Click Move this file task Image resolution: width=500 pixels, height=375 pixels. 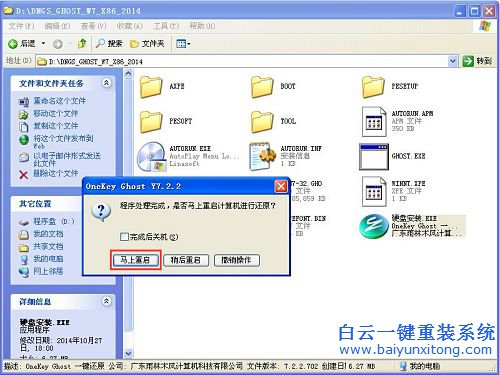(55, 114)
